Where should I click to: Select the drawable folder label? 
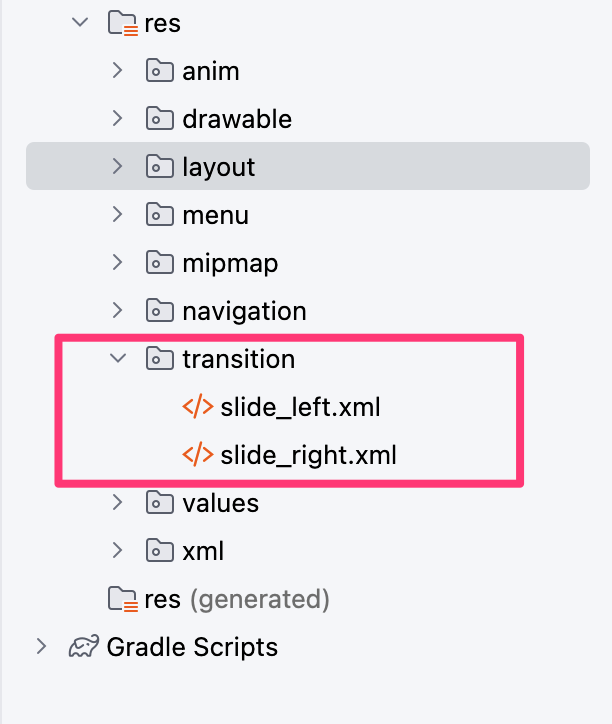[237, 119]
